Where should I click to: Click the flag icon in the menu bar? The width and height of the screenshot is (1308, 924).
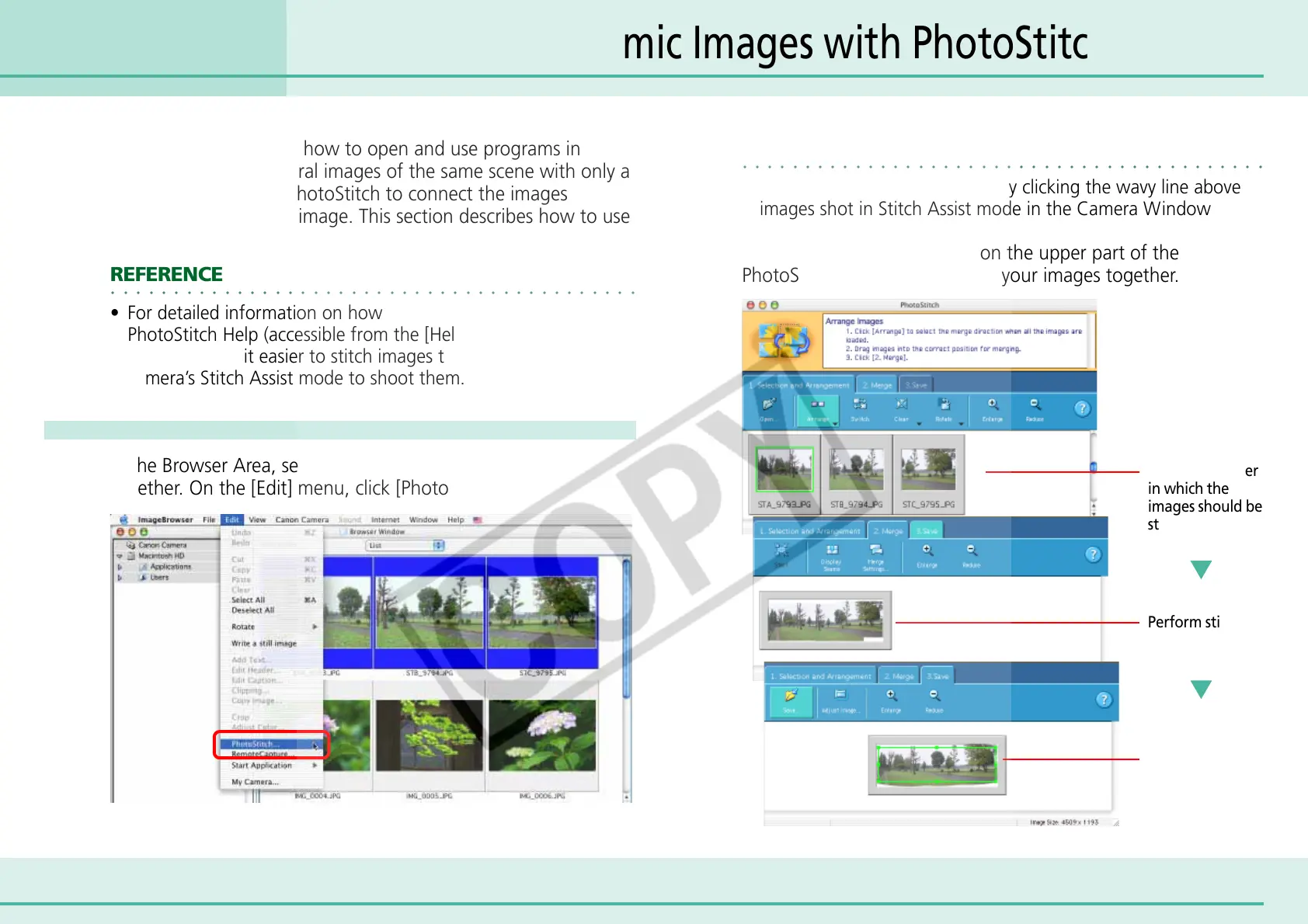478,519
